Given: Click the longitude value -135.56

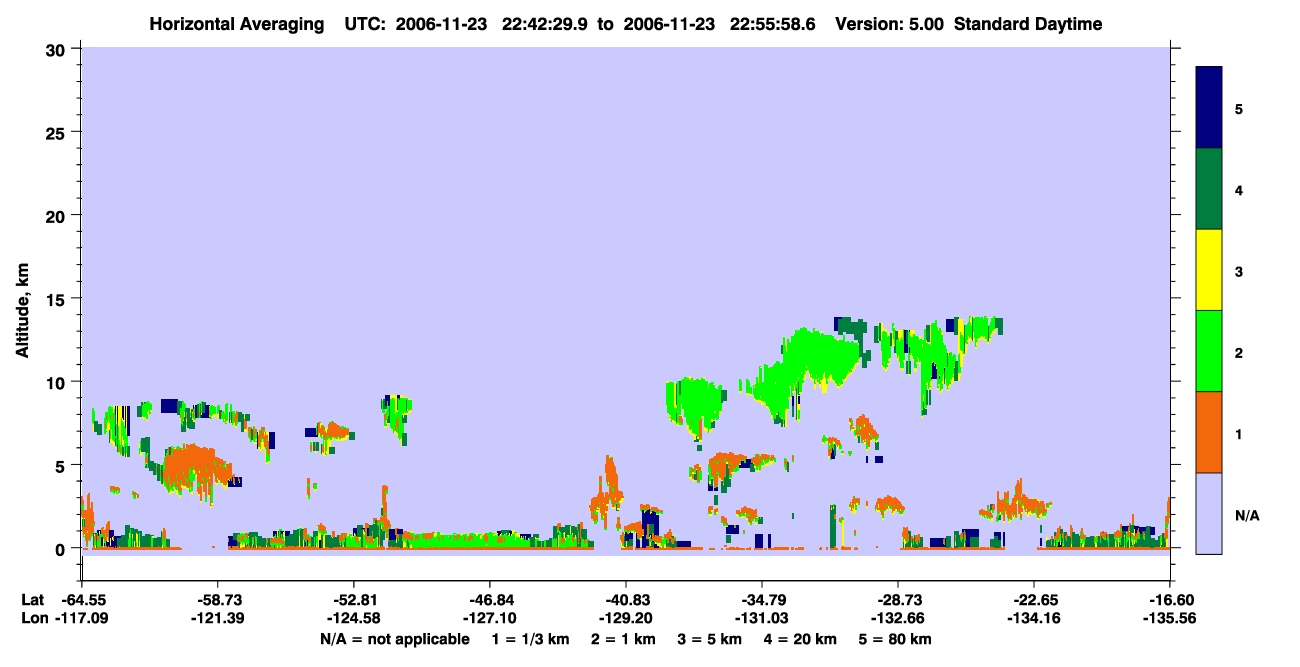Looking at the screenshot, I should pyautogui.click(x=1170, y=618).
